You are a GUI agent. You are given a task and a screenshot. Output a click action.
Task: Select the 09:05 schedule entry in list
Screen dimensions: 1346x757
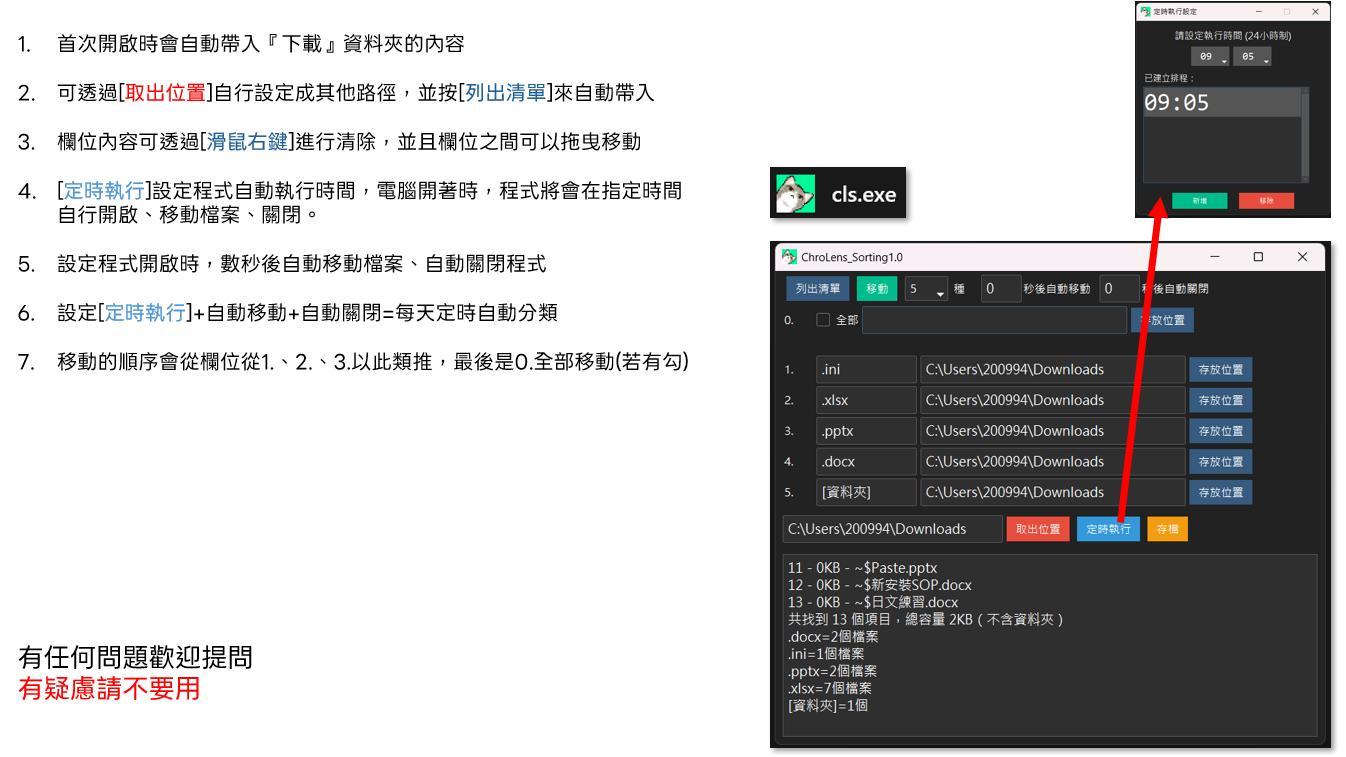coord(1221,103)
